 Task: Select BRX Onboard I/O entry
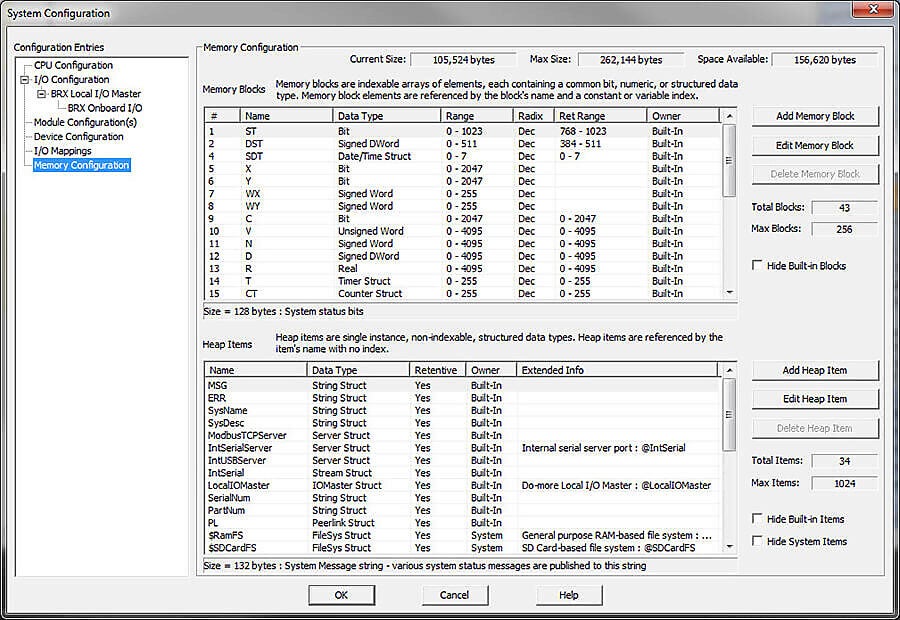click(104, 108)
